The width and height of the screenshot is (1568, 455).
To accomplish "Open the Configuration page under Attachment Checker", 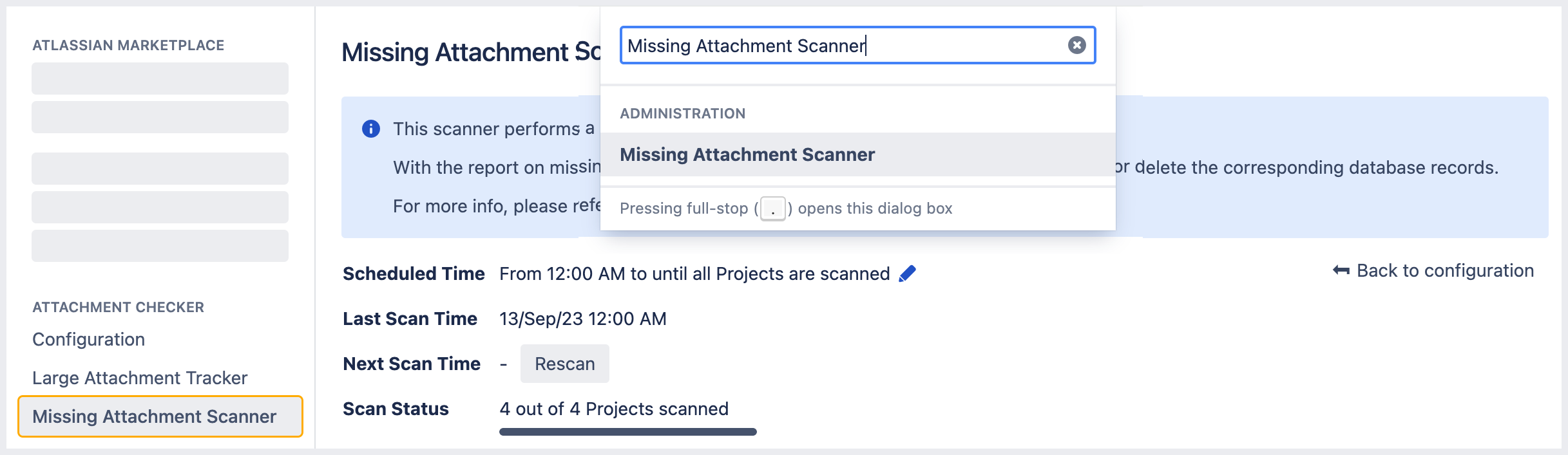I will pos(88,339).
